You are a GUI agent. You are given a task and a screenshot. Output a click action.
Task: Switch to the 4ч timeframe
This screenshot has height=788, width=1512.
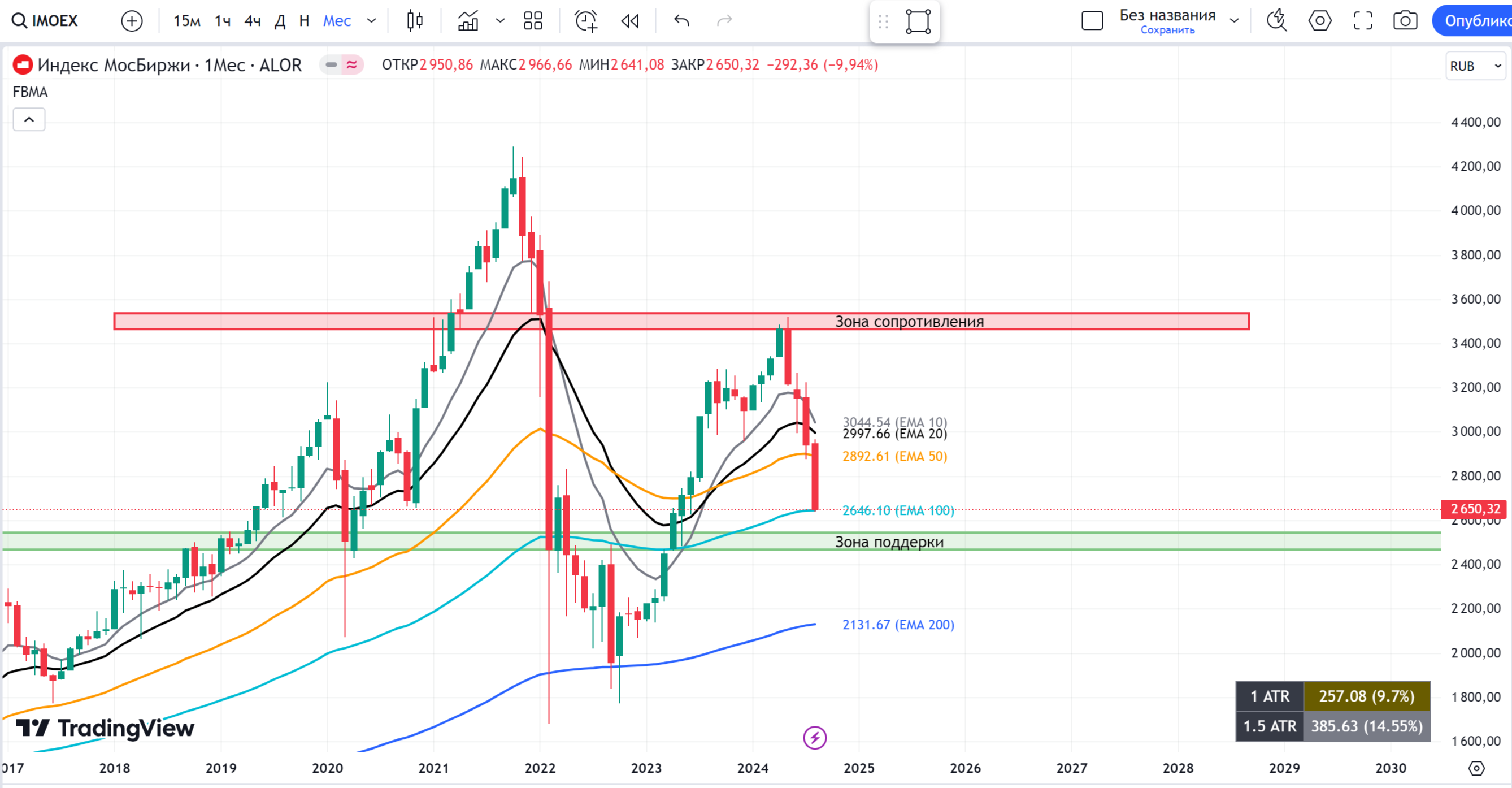tap(253, 21)
